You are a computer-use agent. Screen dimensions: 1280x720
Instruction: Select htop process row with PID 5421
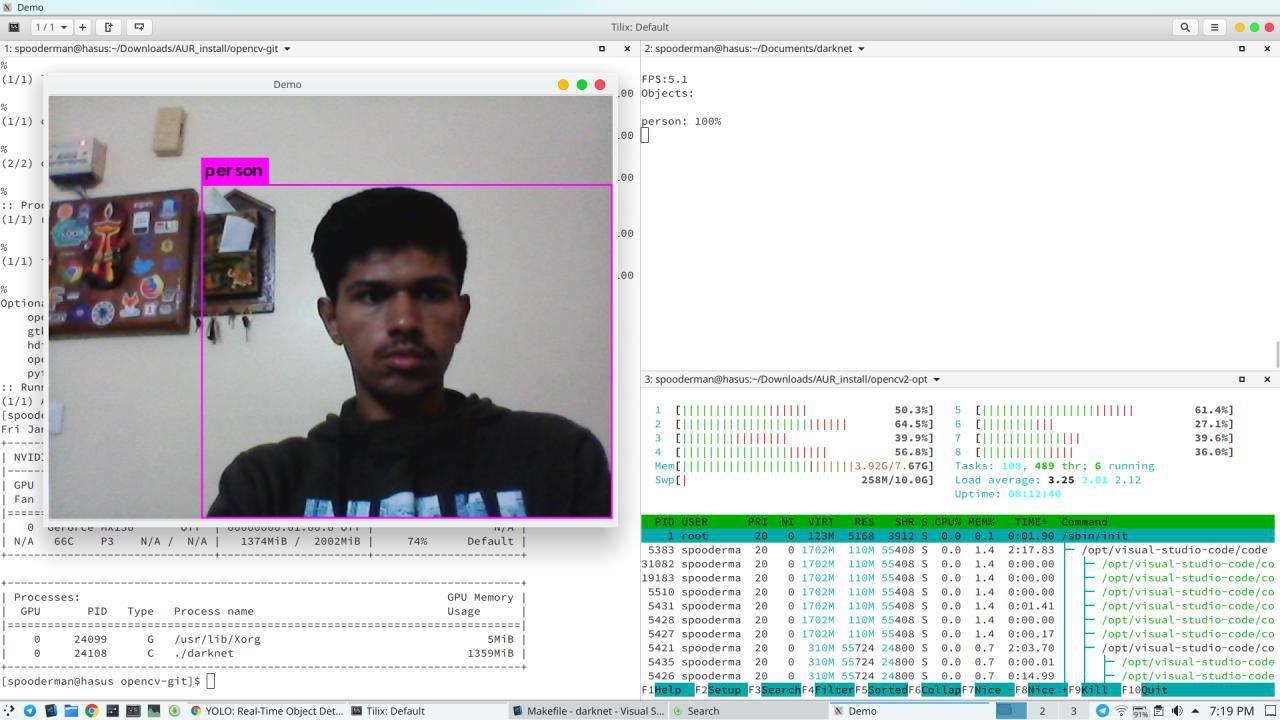(958, 648)
